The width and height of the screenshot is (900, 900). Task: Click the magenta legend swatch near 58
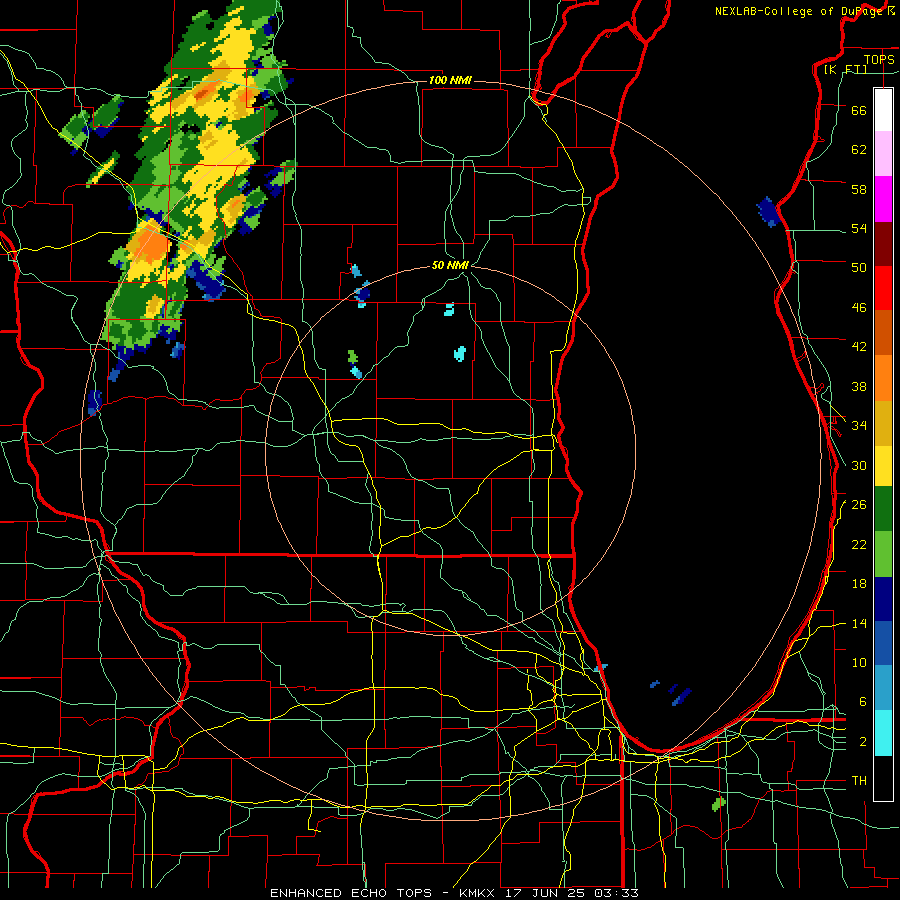tap(883, 199)
